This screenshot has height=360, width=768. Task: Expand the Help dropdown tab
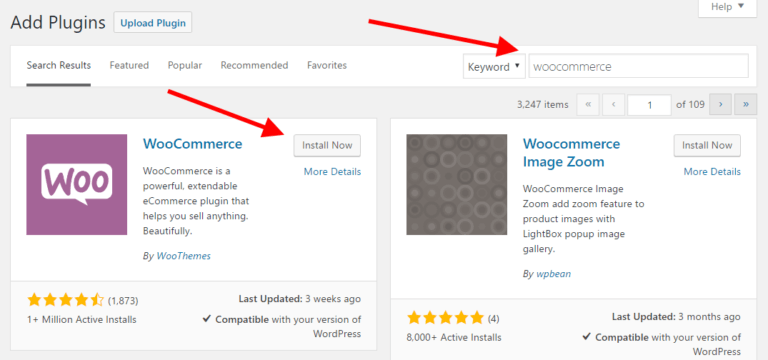727,8
